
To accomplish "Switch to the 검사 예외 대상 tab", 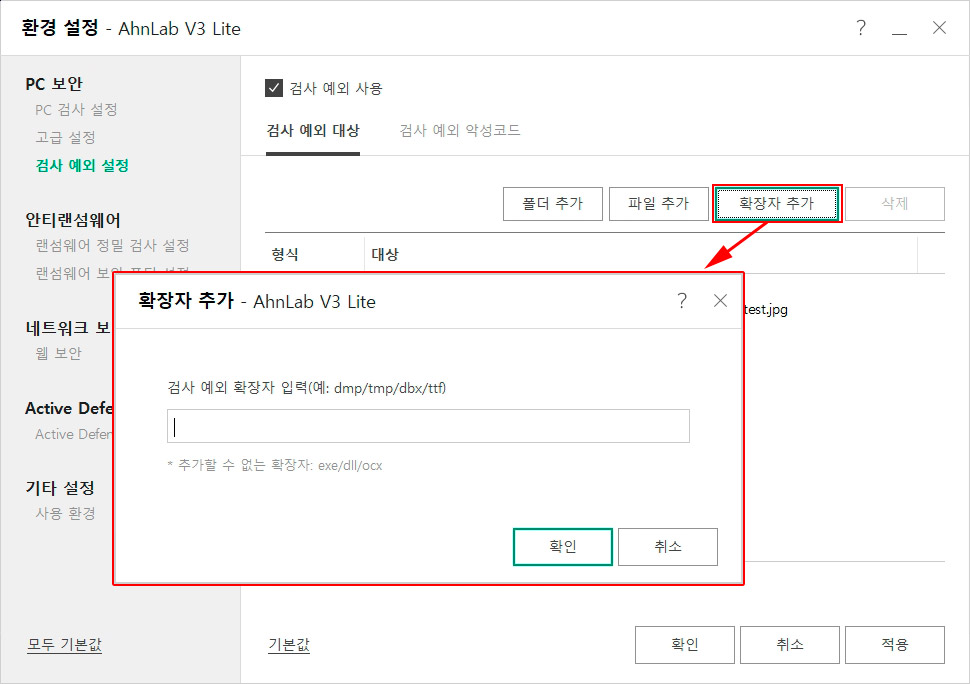I will (x=312, y=130).
